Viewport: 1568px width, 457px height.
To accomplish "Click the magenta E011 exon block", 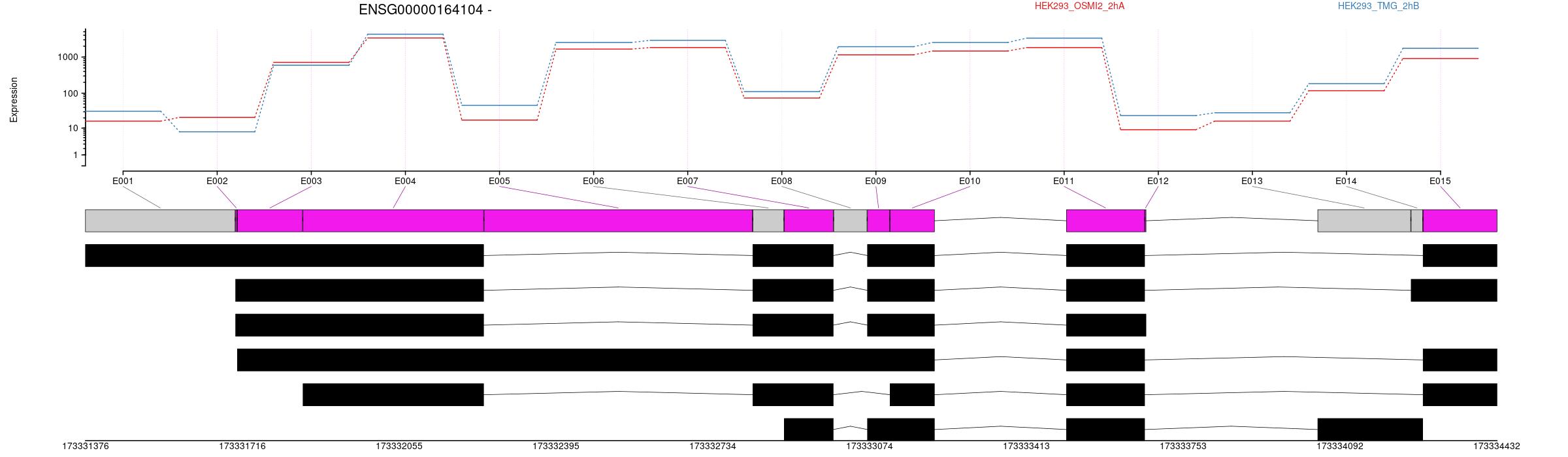I will click(1105, 221).
